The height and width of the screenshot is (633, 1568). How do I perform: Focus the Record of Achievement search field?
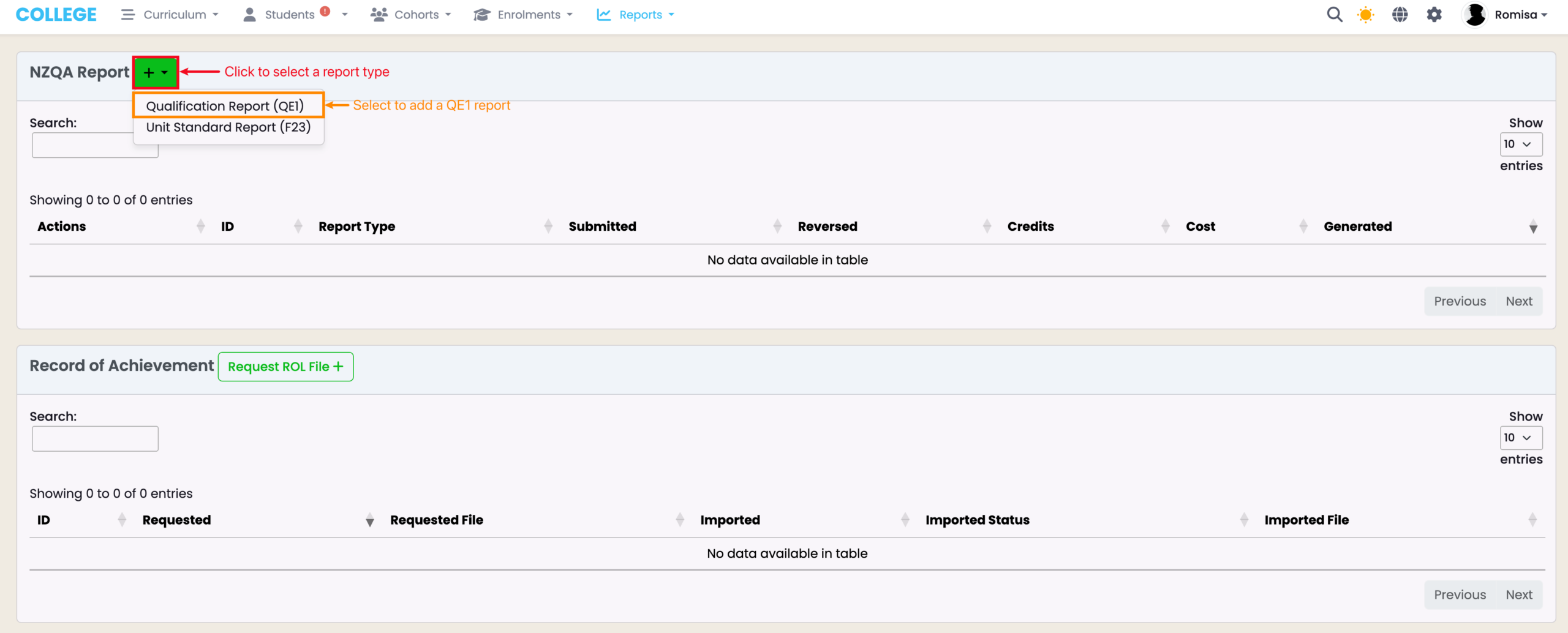(95, 439)
